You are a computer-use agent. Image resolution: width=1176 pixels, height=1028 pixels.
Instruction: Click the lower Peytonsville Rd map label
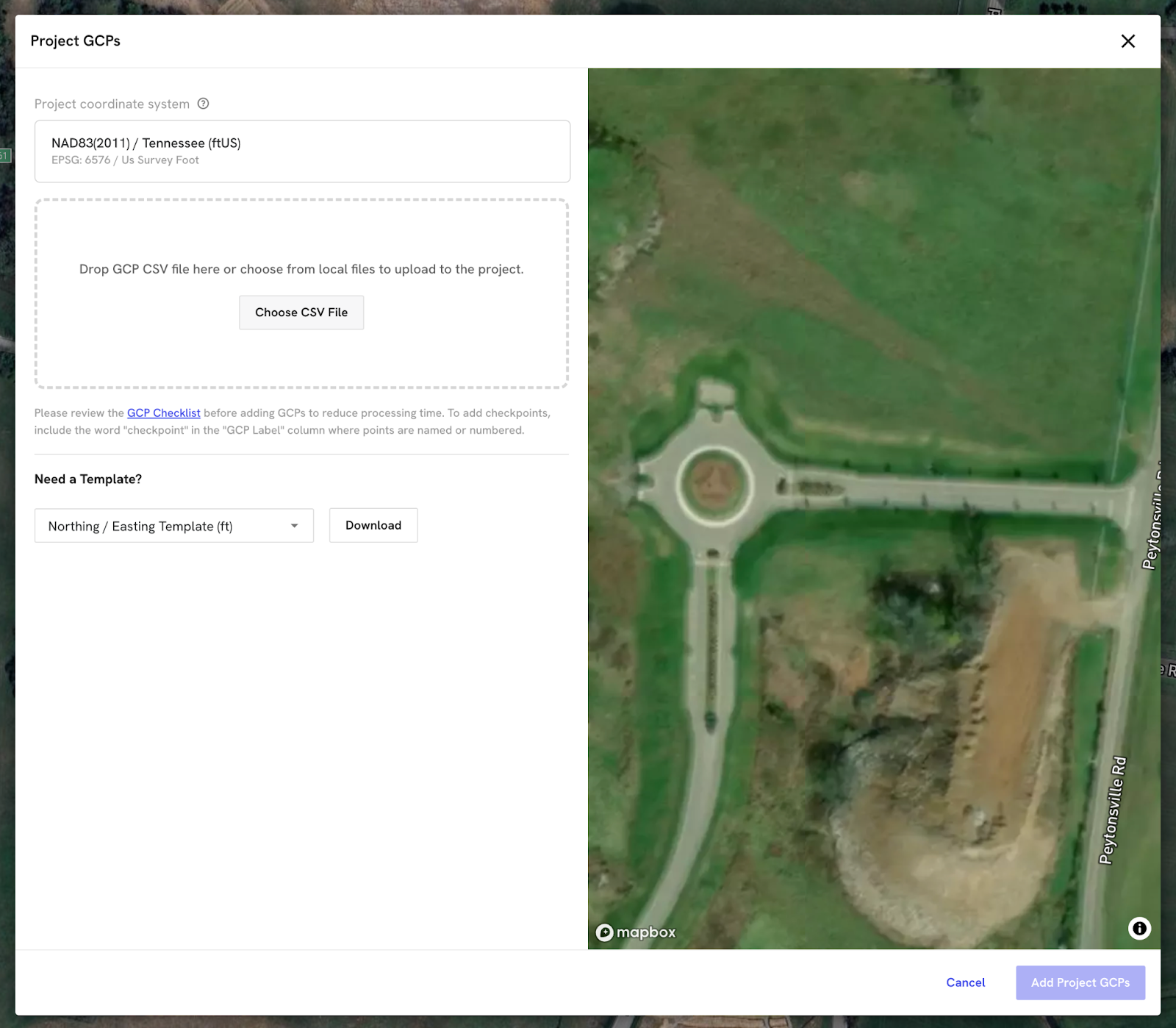[x=1113, y=810]
